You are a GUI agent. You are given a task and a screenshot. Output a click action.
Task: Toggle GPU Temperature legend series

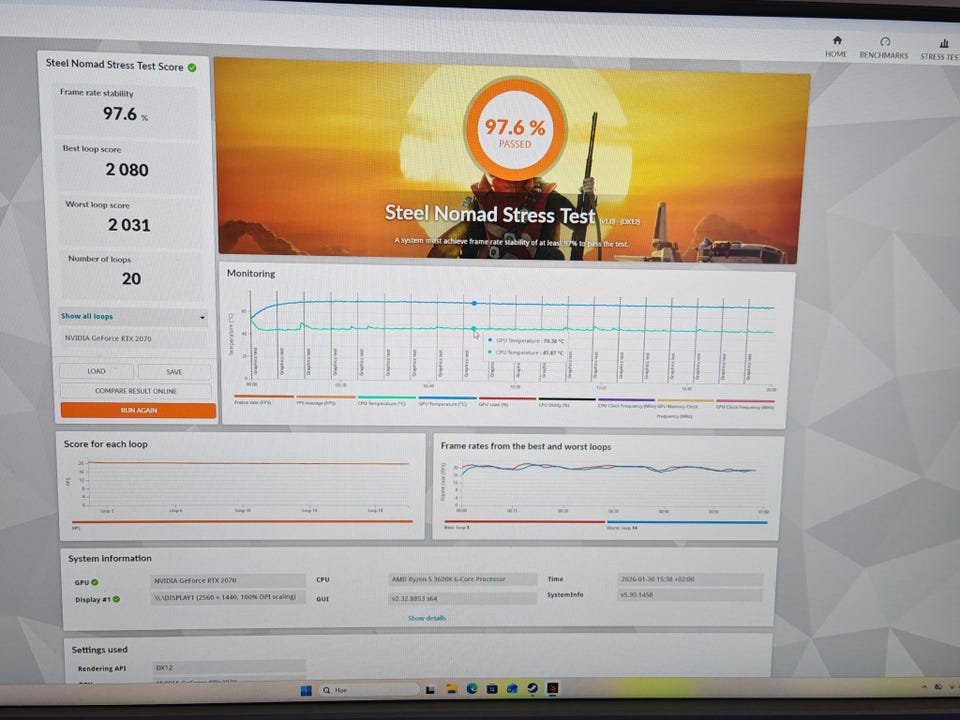coord(447,402)
